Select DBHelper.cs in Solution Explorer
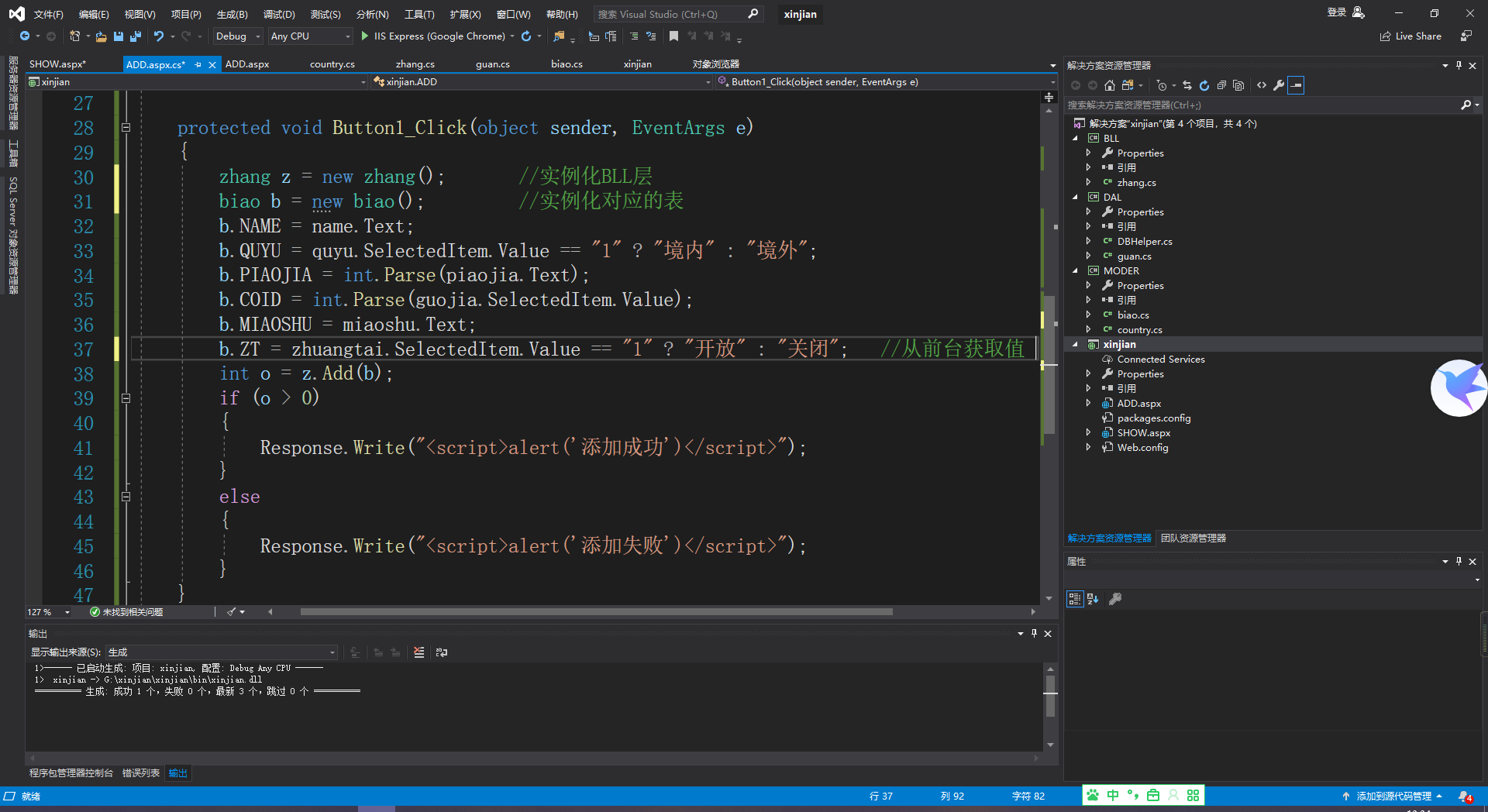The image size is (1488, 812). pos(1144,242)
